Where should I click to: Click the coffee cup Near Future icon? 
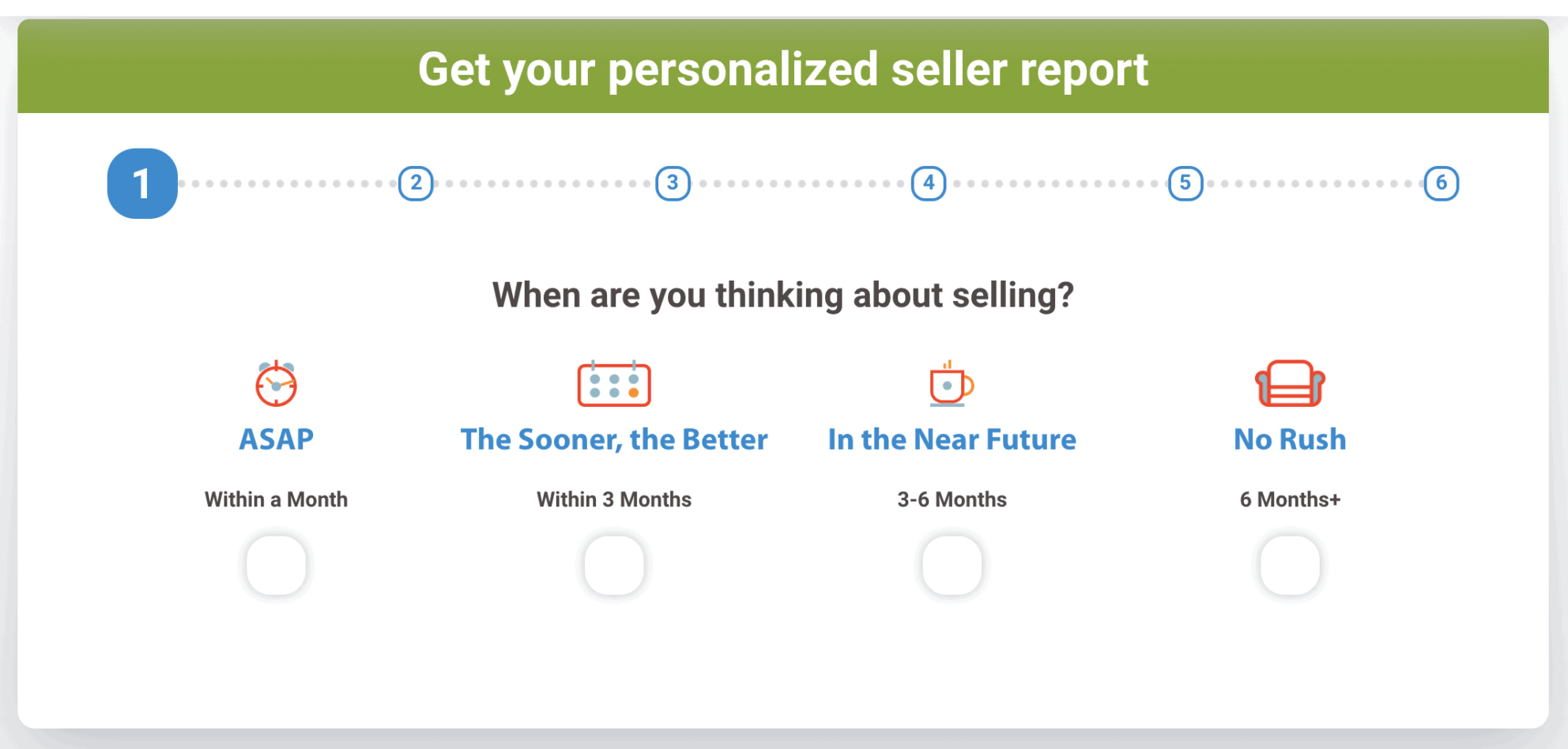pos(951,384)
